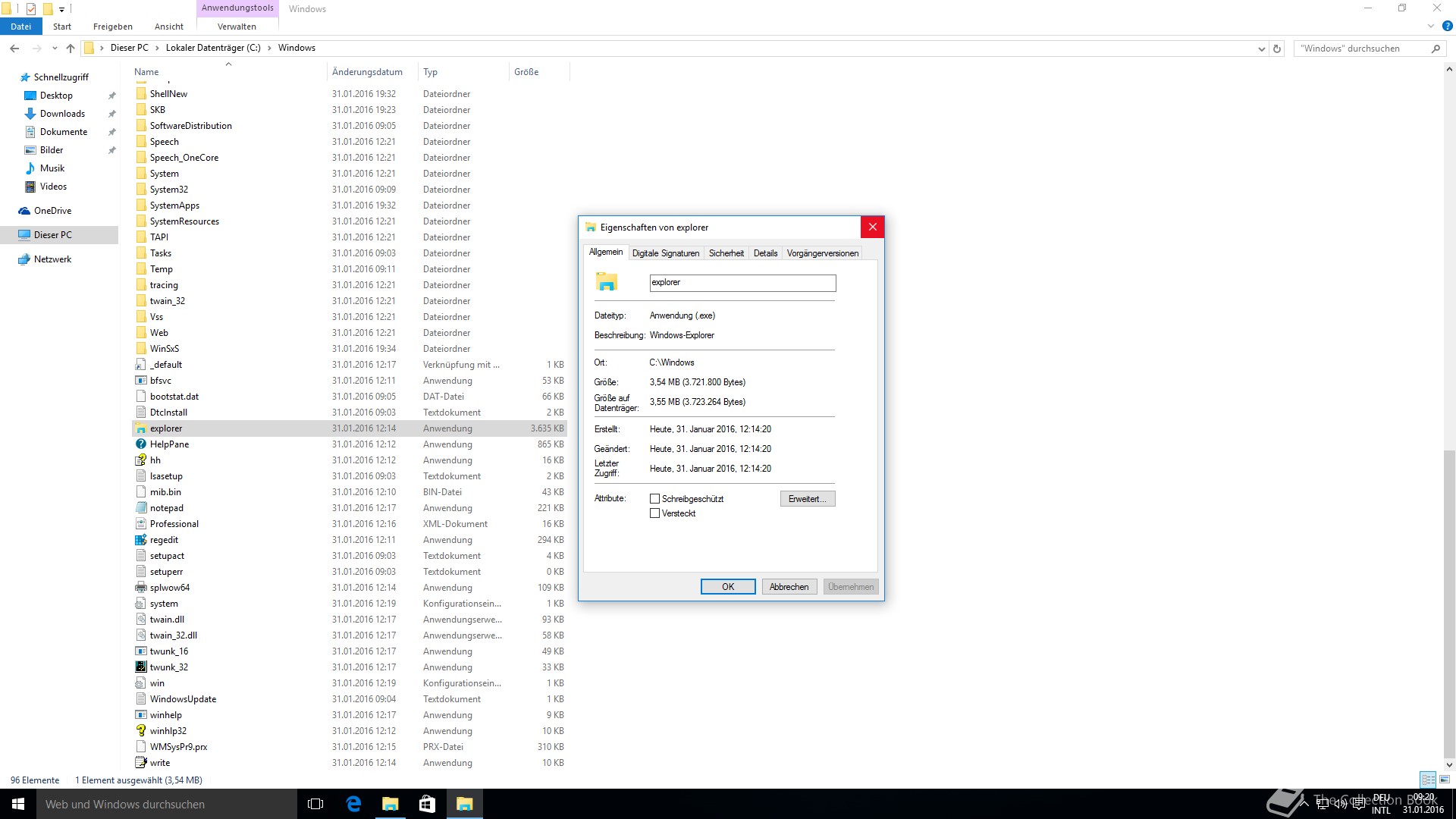The height and width of the screenshot is (819, 1456).
Task: Switch to the Digitale Signaturen tab
Action: pos(666,253)
